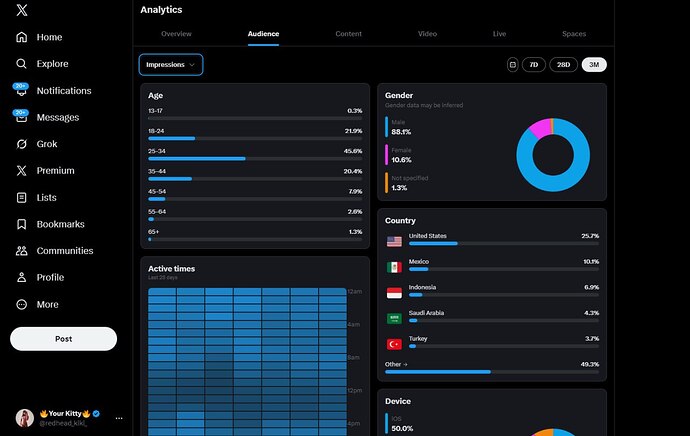Select the 28D time range
This screenshot has width=690, height=436.
point(563,65)
